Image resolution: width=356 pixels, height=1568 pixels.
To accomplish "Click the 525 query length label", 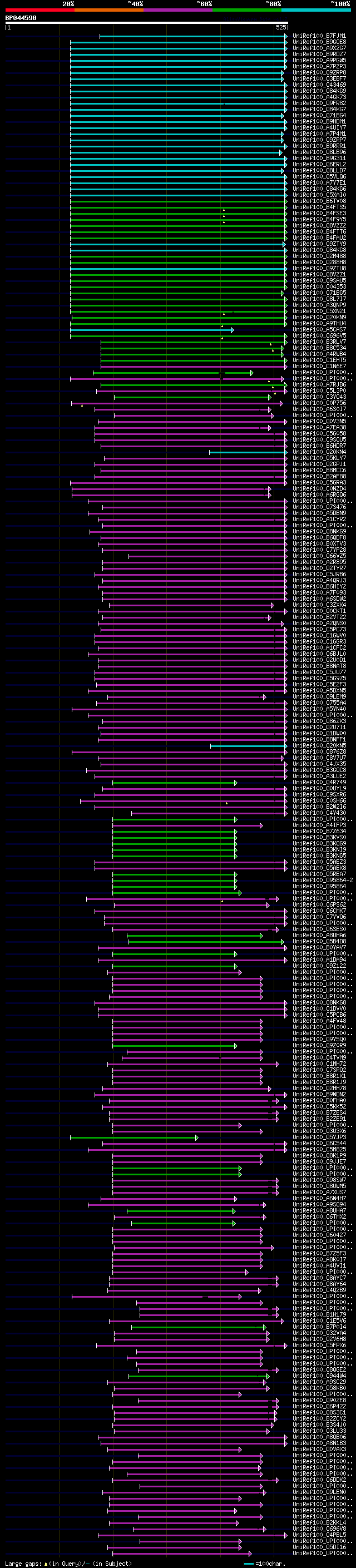I will (x=280, y=28).
